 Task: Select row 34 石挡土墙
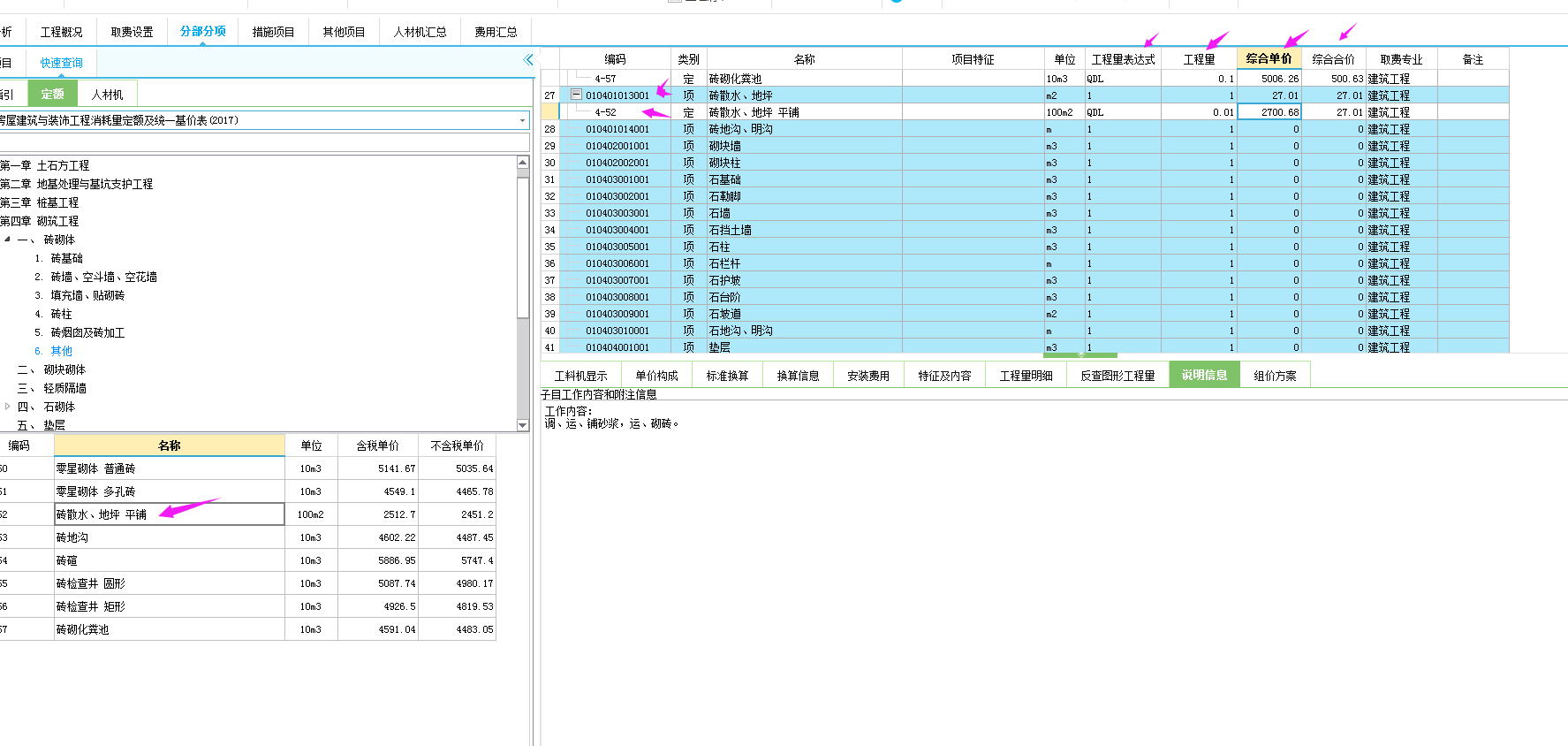click(x=1025, y=230)
